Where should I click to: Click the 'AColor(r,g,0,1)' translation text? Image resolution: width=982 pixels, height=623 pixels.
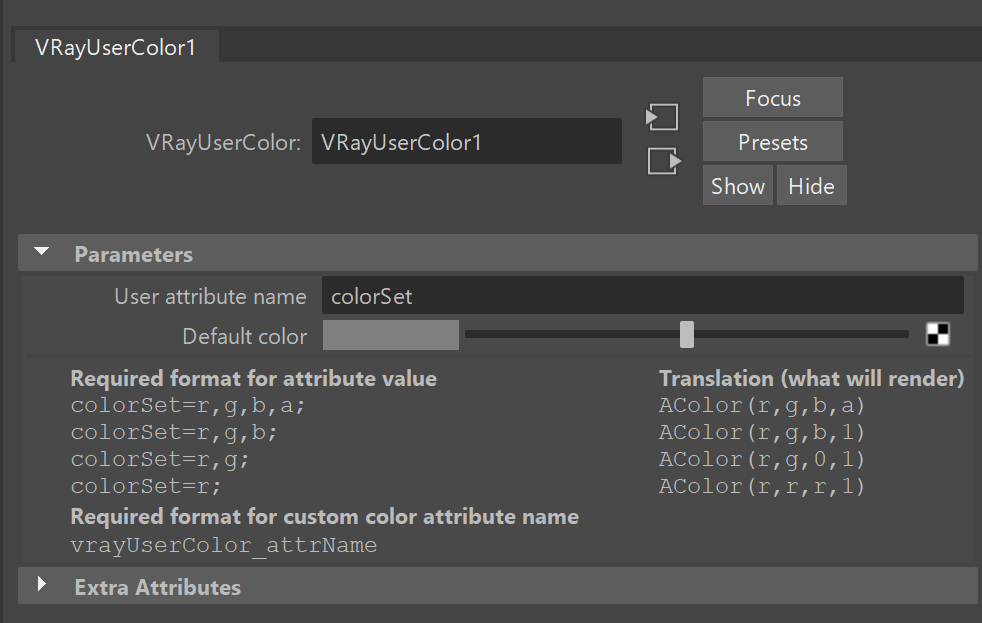point(762,460)
